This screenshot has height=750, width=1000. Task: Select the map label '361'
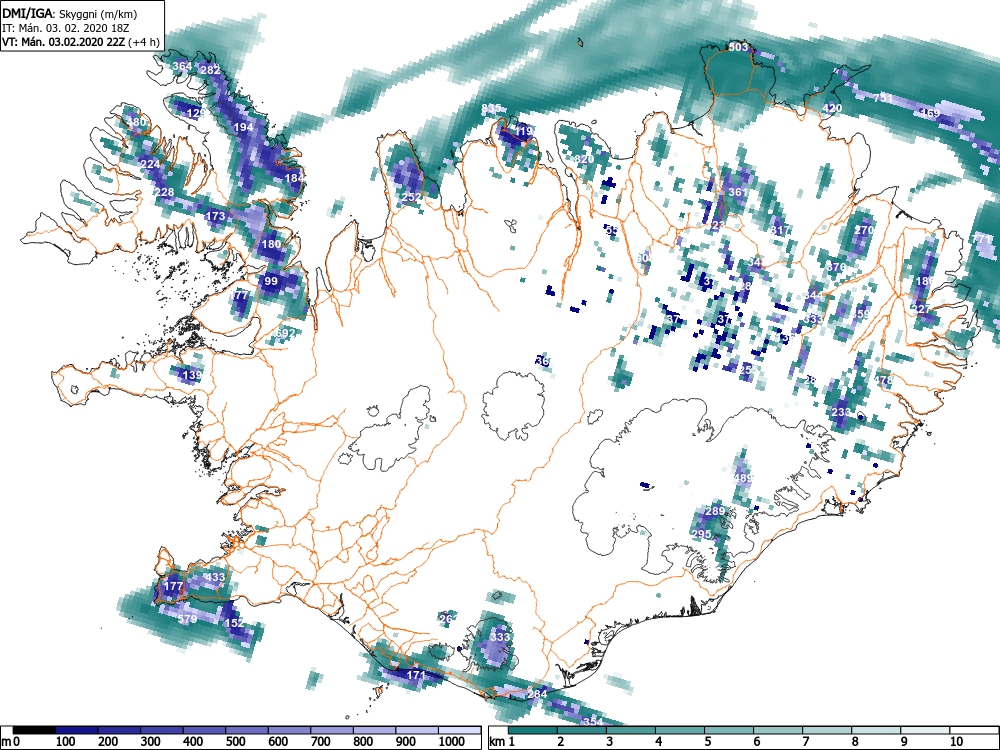tap(737, 192)
